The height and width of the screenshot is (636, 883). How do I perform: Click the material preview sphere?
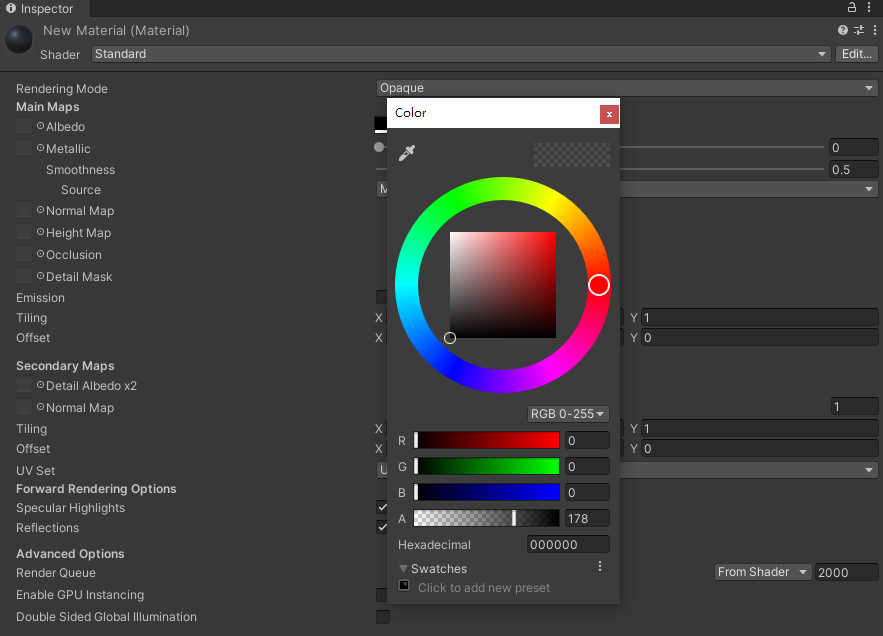[19, 39]
